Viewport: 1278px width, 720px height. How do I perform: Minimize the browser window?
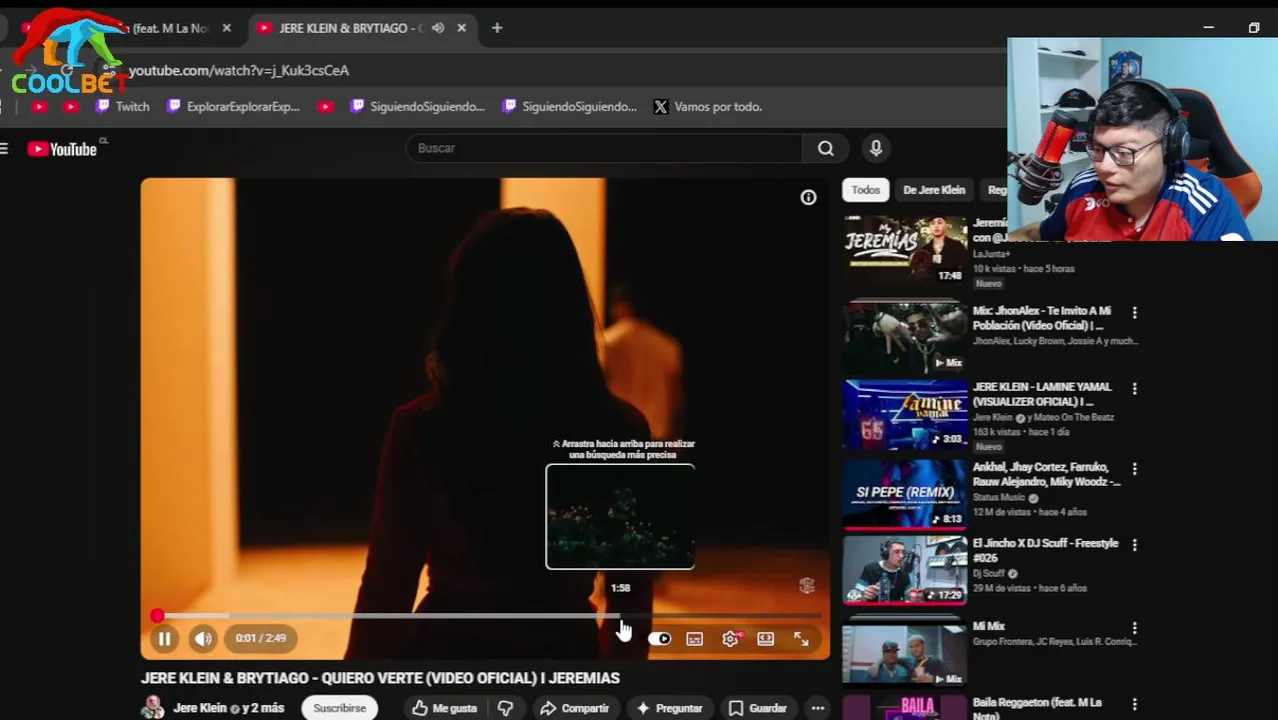tap(1208, 28)
